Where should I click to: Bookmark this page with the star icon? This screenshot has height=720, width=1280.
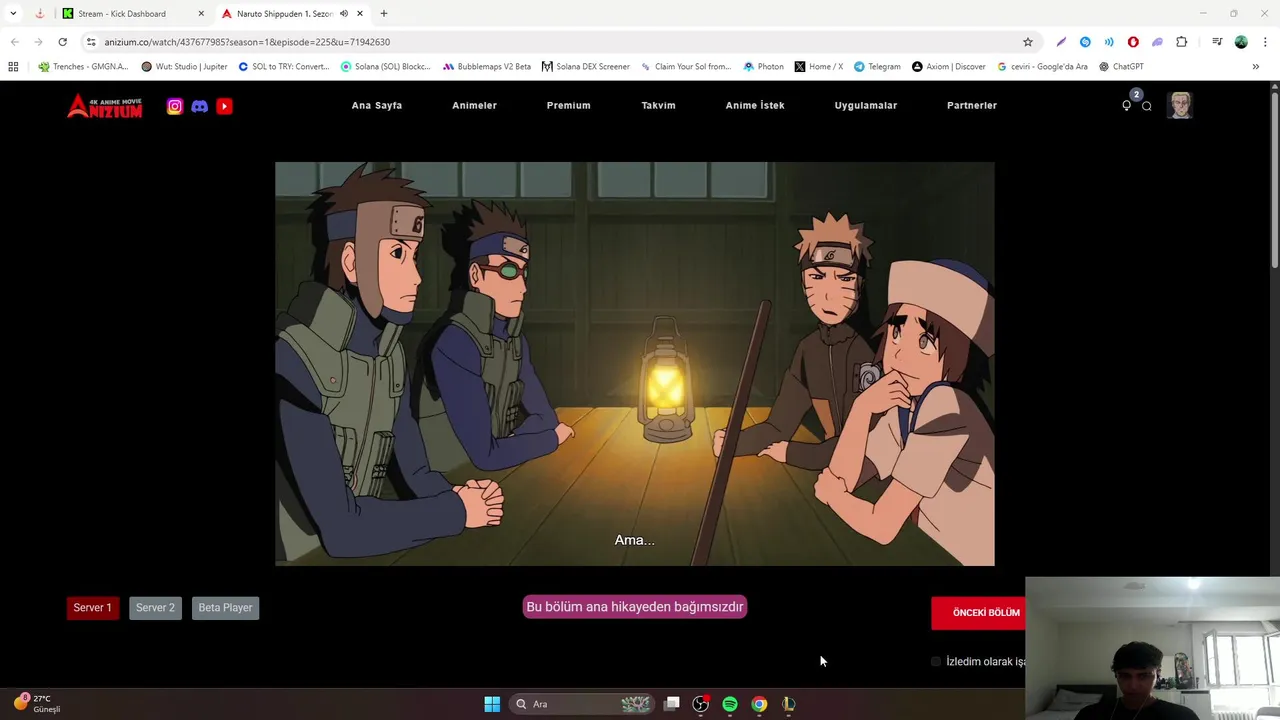(1027, 42)
